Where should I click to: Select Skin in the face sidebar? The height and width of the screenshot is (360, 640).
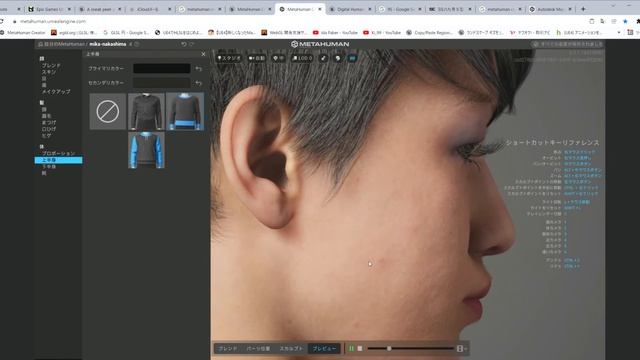(x=49, y=72)
